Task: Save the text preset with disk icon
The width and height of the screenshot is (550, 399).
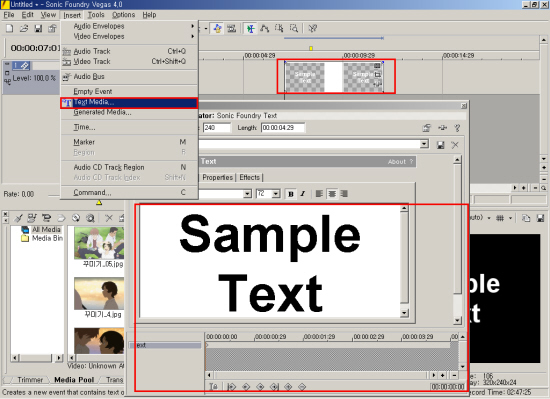Action: 441,145
